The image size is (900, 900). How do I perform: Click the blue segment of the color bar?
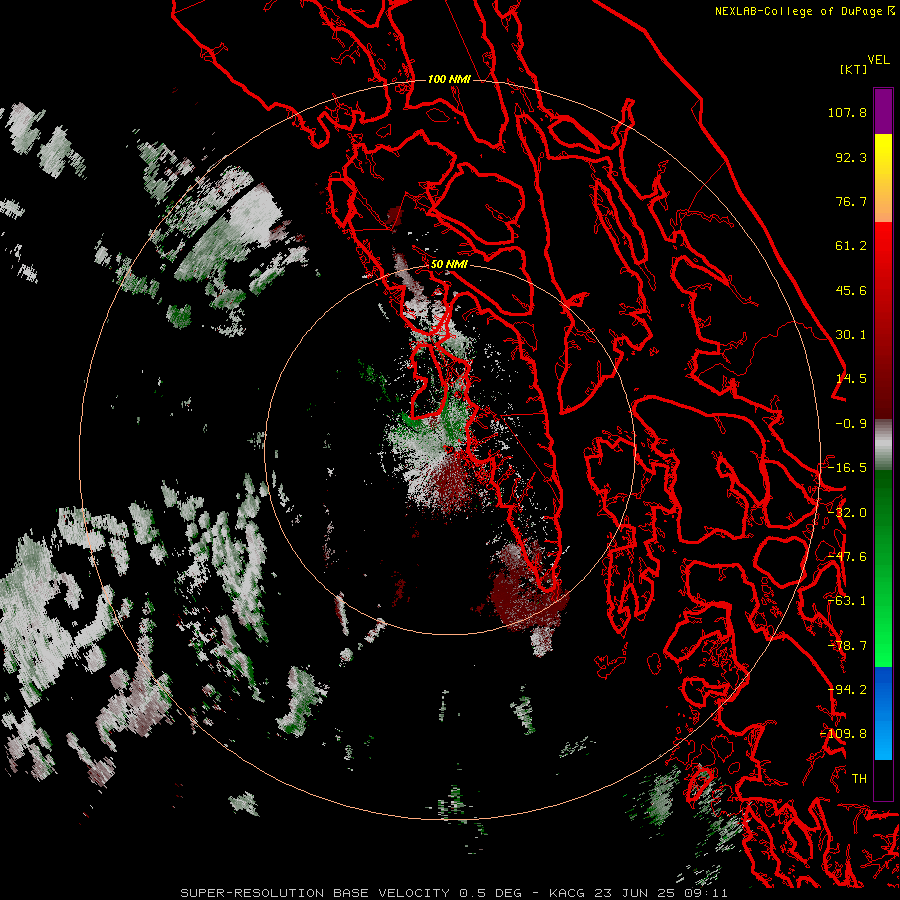pos(883,713)
